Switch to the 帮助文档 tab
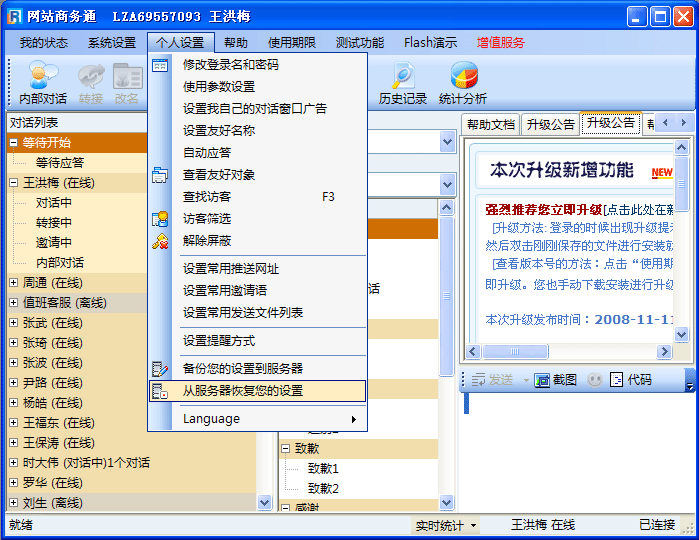 point(491,124)
